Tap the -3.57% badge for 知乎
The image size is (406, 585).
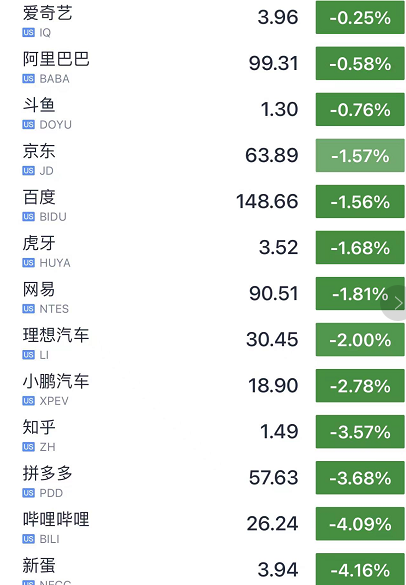click(x=360, y=432)
